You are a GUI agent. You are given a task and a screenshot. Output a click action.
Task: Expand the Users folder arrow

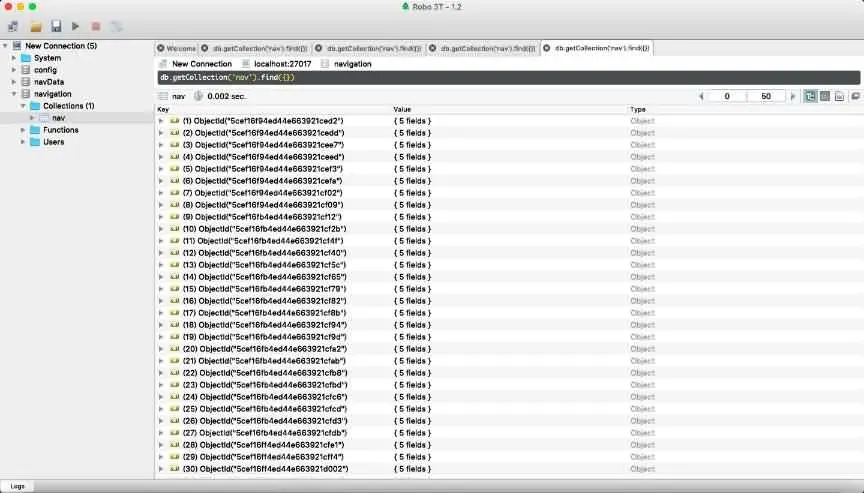[23, 142]
